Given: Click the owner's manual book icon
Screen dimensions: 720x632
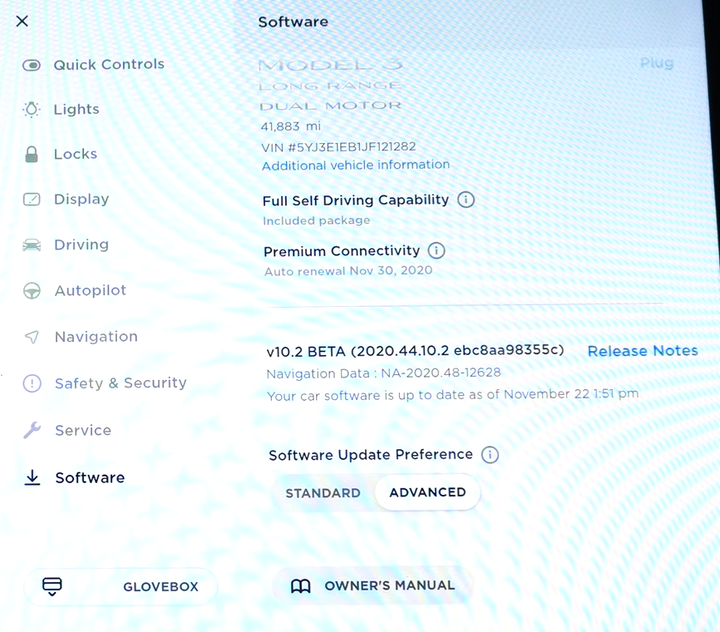Looking at the screenshot, I should point(301,586).
